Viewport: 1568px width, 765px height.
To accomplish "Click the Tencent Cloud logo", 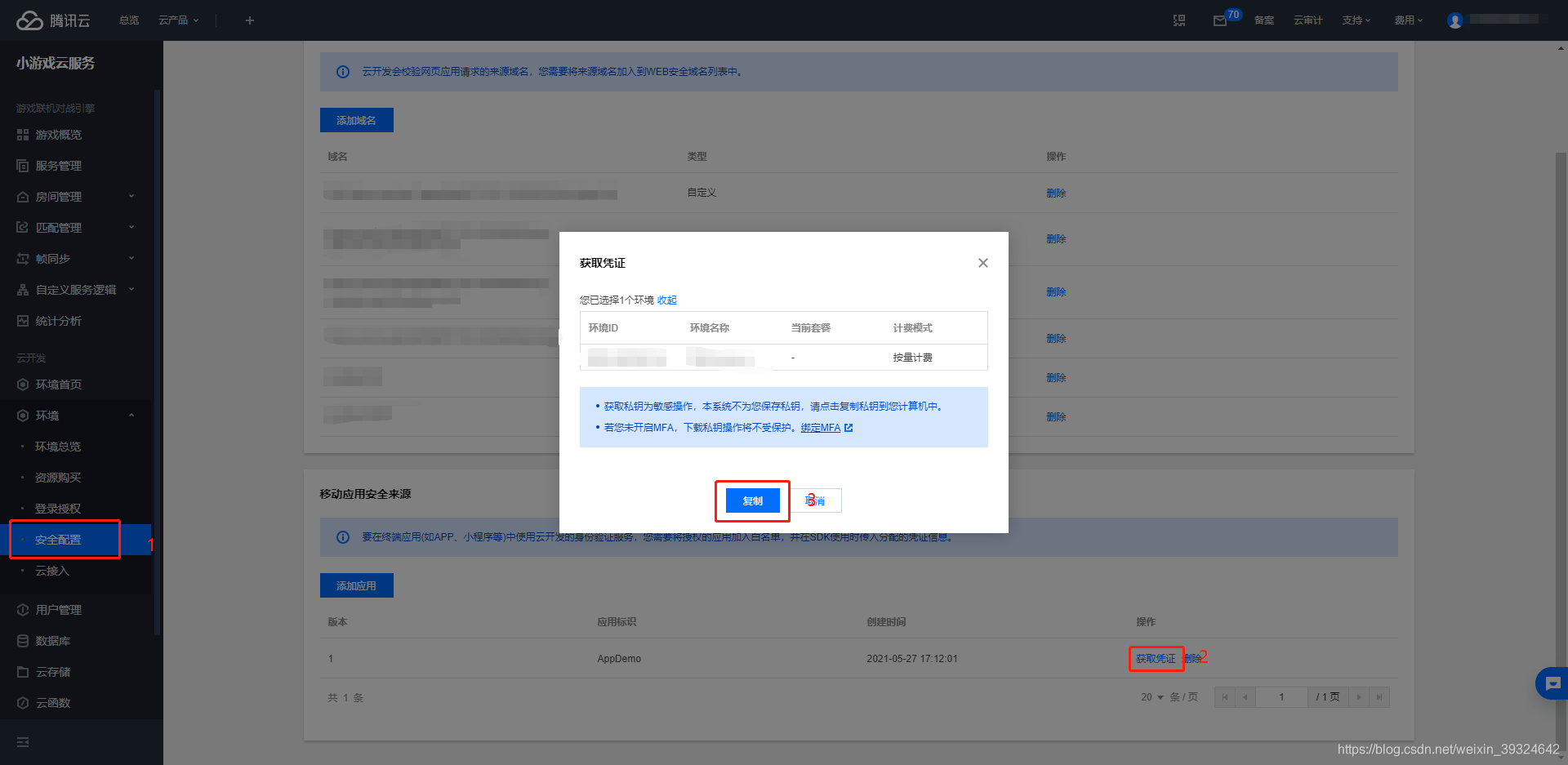I will pyautogui.click(x=53, y=20).
